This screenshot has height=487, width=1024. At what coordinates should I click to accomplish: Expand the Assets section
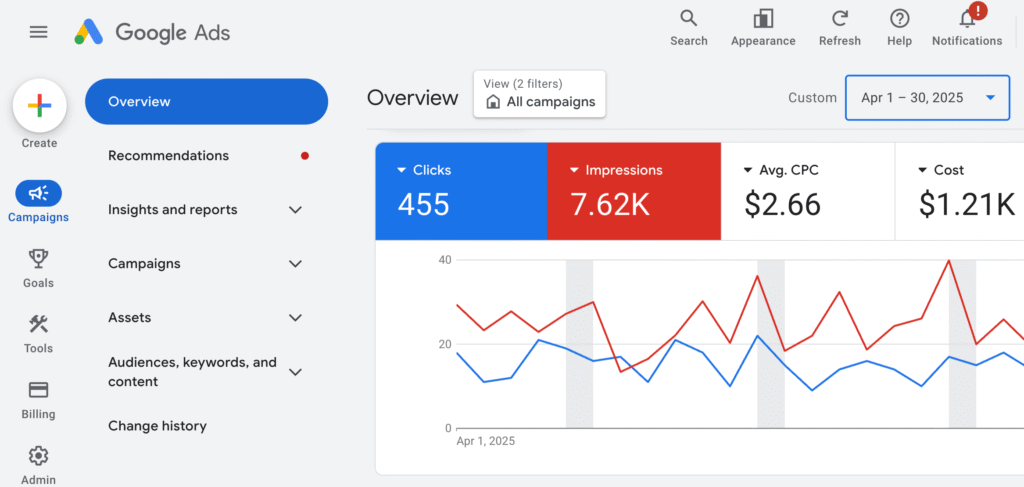[x=295, y=318]
